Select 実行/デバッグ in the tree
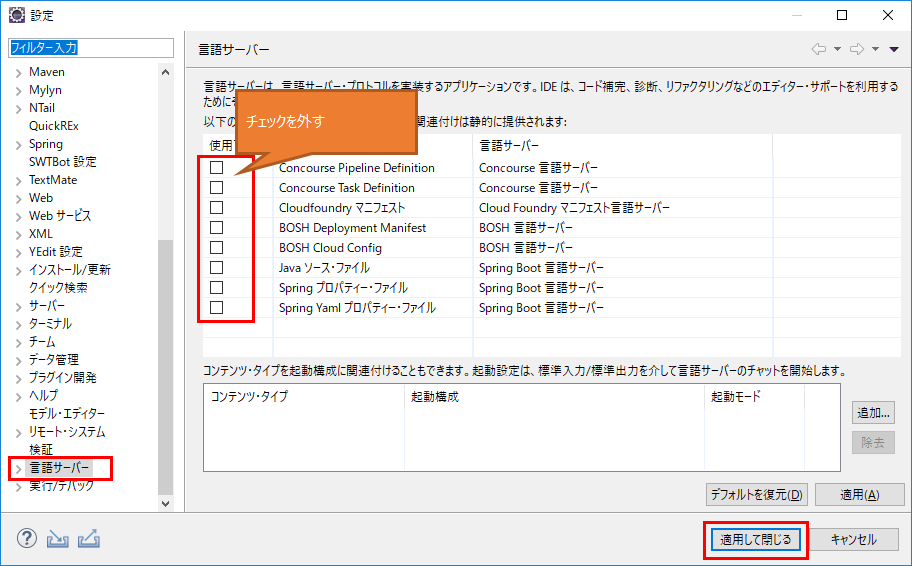Viewport: 912px width, 566px height. 61,486
